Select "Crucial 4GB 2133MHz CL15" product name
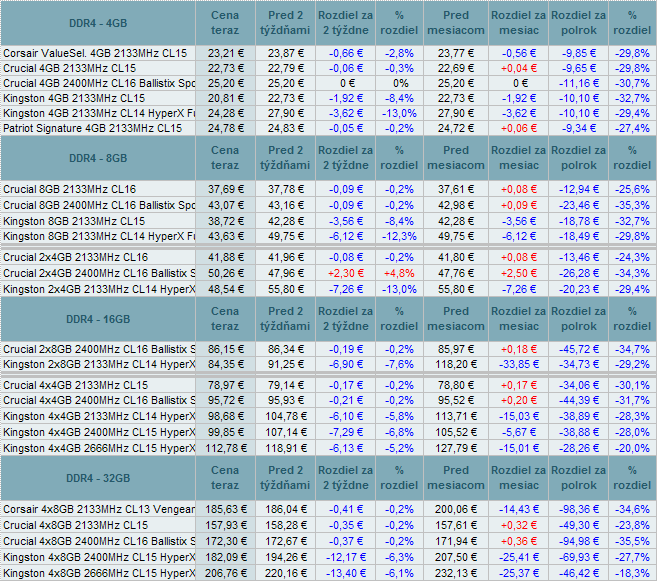The height and width of the screenshot is (581, 657). pos(70,68)
